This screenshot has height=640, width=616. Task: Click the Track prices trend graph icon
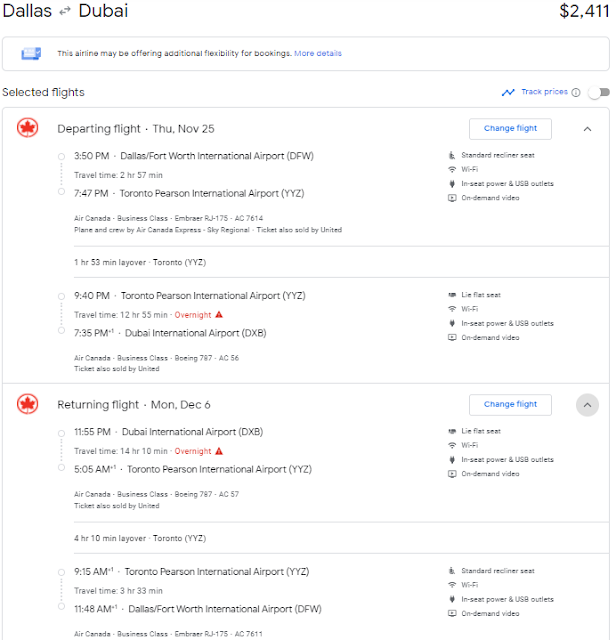coord(508,92)
